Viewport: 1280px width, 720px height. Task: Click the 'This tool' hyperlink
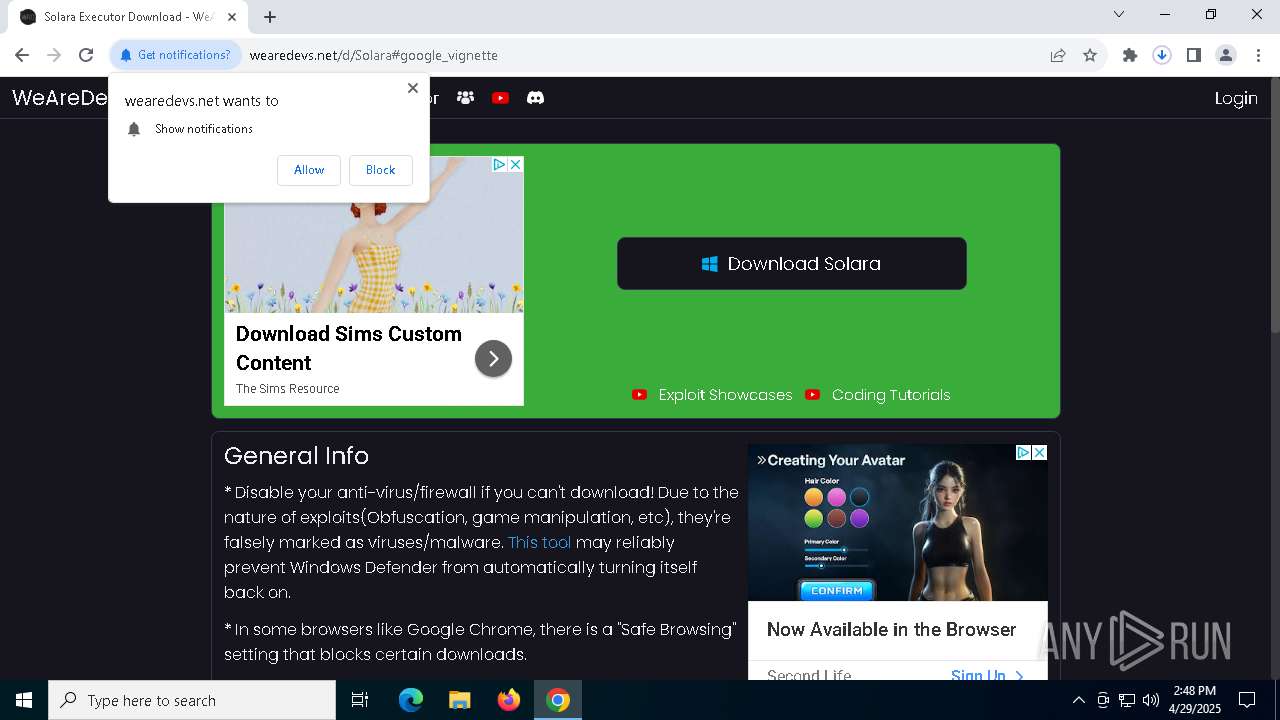coord(539,542)
